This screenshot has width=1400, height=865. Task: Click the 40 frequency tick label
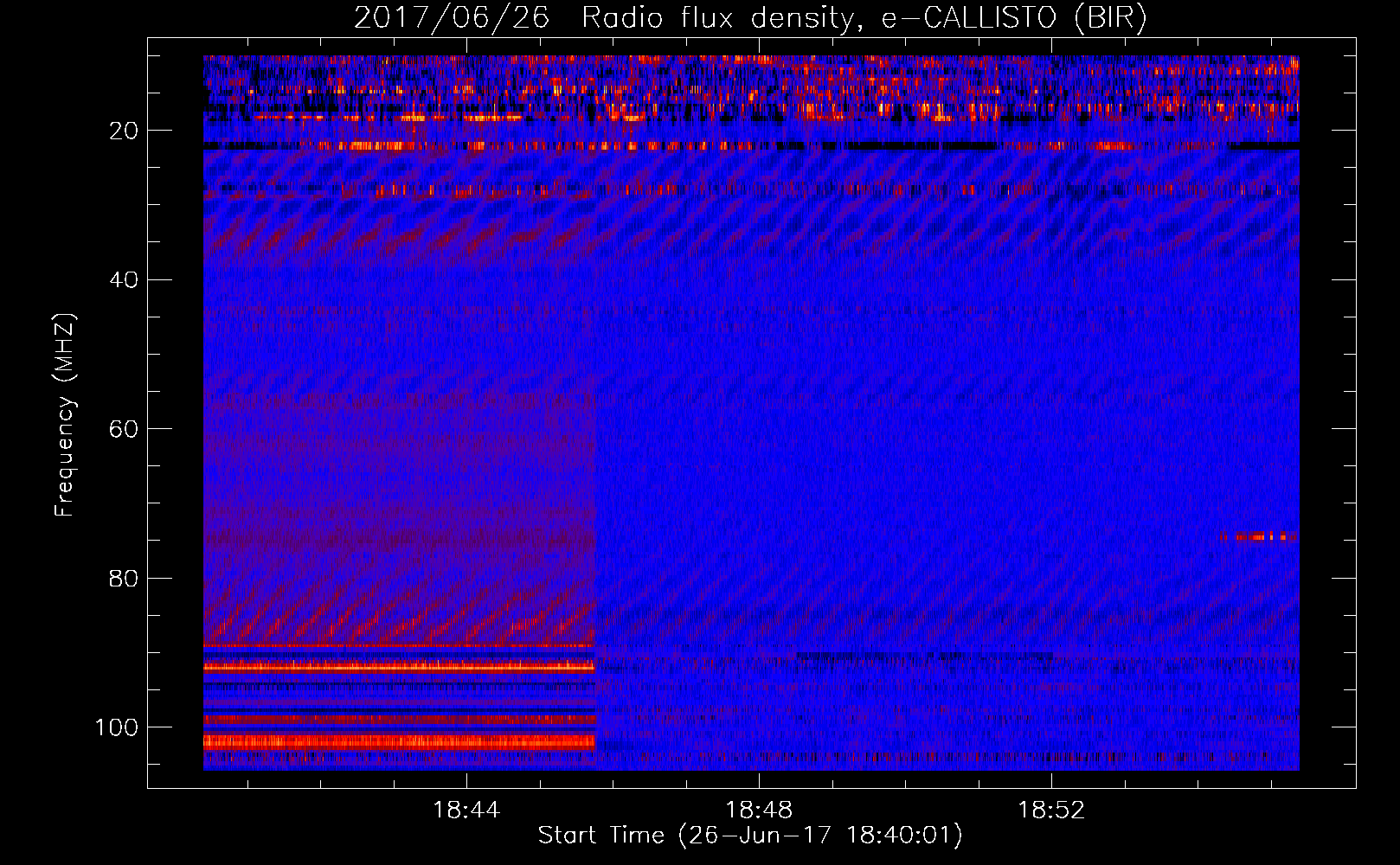(125, 280)
